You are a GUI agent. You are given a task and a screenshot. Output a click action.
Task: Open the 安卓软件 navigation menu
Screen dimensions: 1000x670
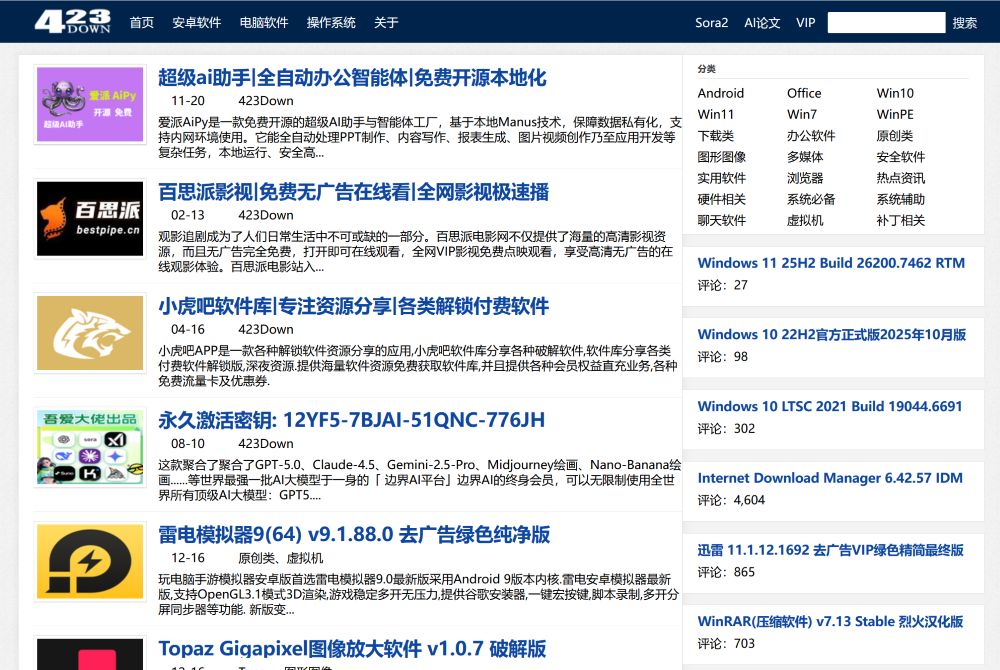click(196, 22)
